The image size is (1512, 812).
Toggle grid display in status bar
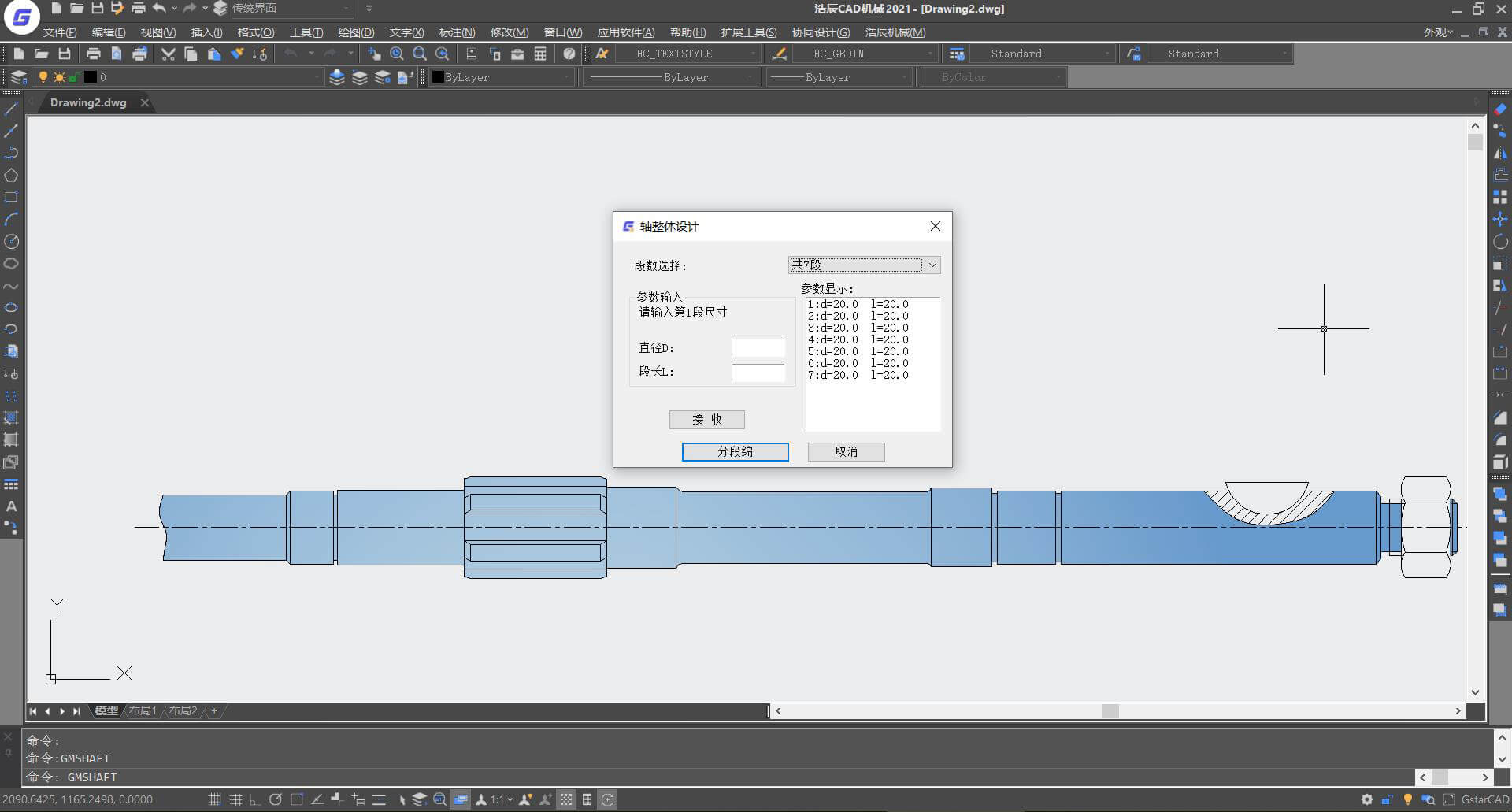(235, 799)
